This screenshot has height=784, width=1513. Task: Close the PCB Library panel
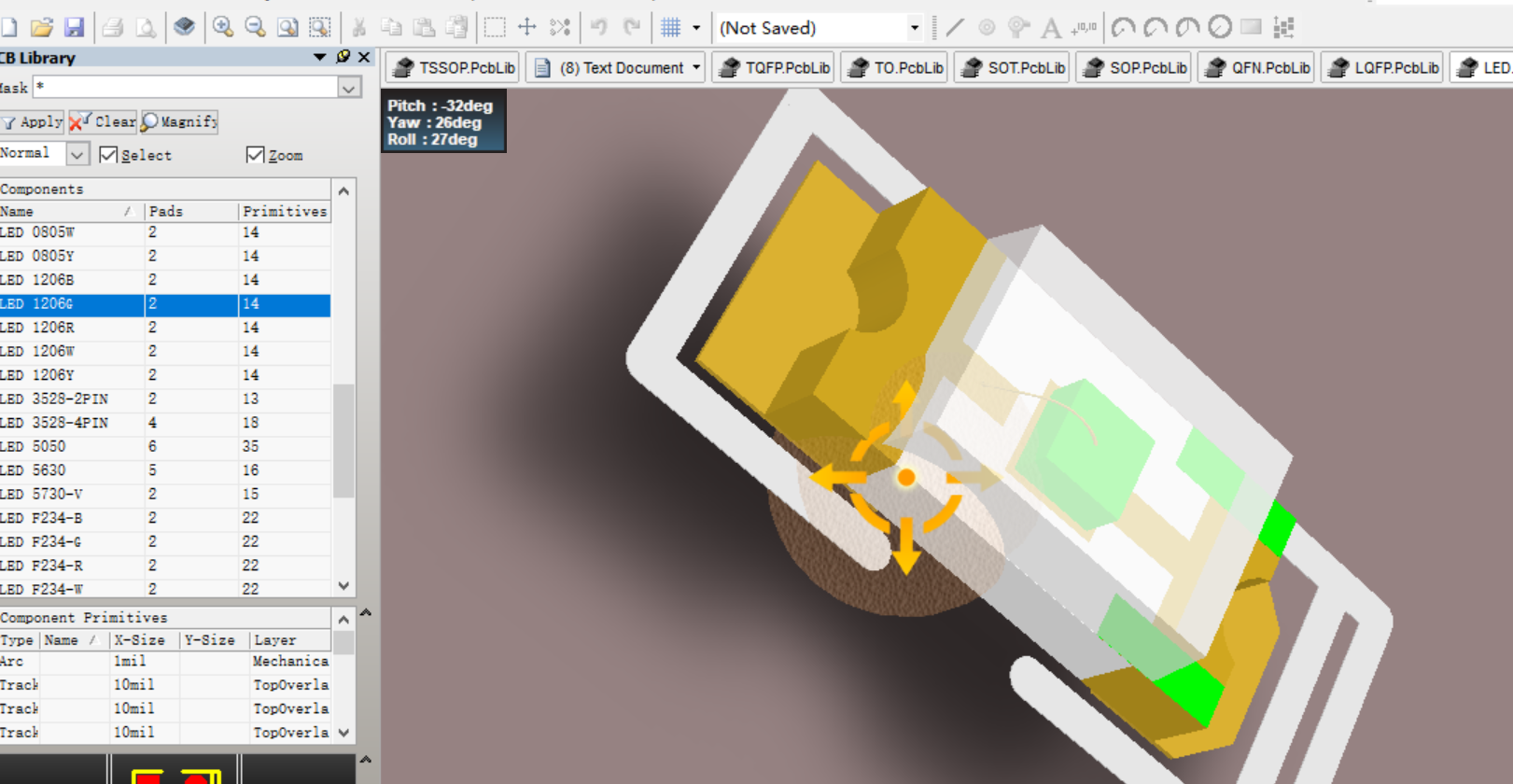click(x=365, y=57)
